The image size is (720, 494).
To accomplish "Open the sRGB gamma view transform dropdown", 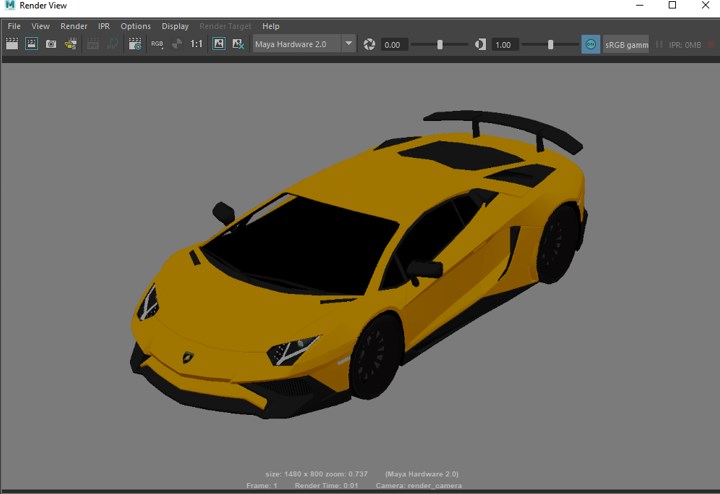I will pos(626,45).
